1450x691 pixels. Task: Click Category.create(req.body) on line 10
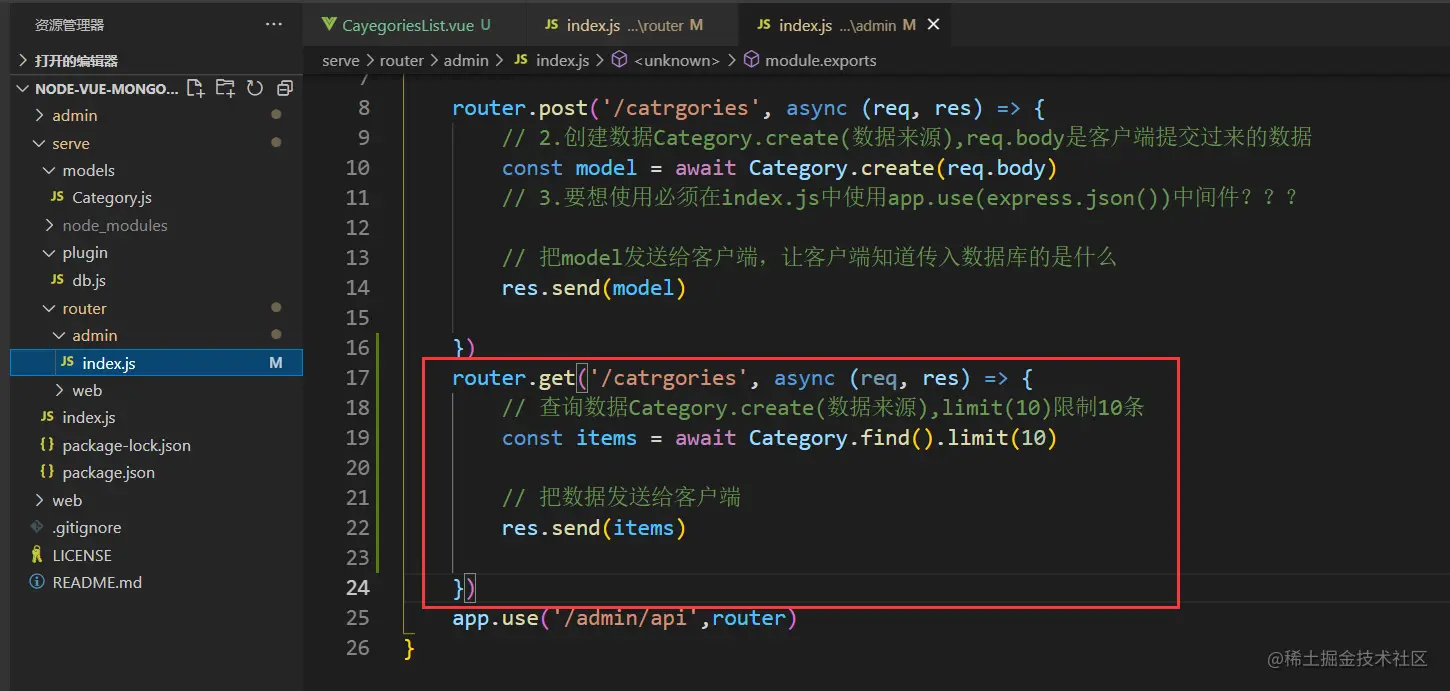pos(903,168)
